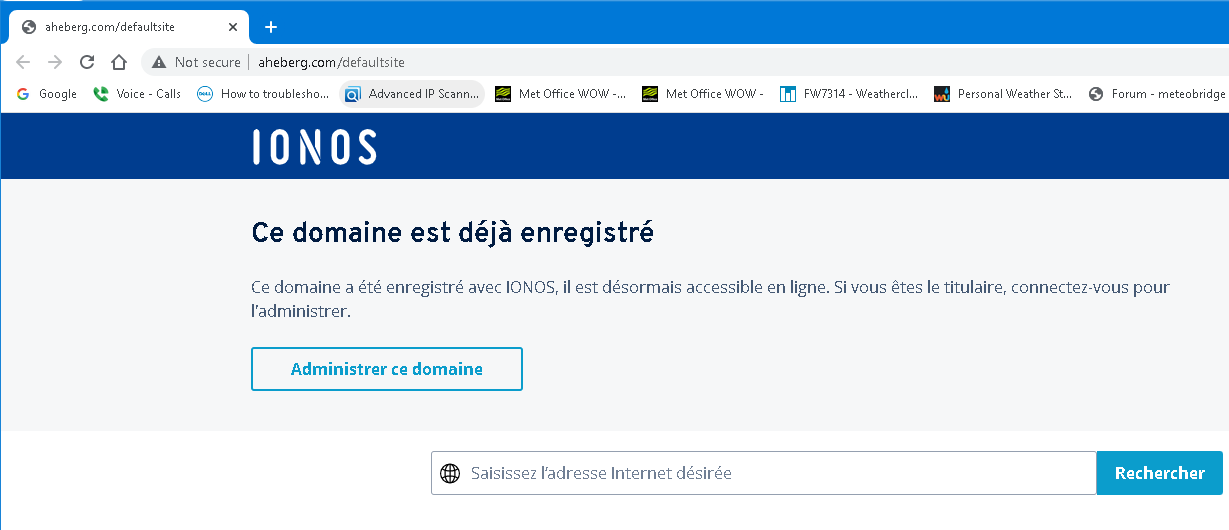Open the How to troubleshoot Dell bookmark
Viewport: 1229px width, 530px height.
pyautogui.click(x=264, y=94)
